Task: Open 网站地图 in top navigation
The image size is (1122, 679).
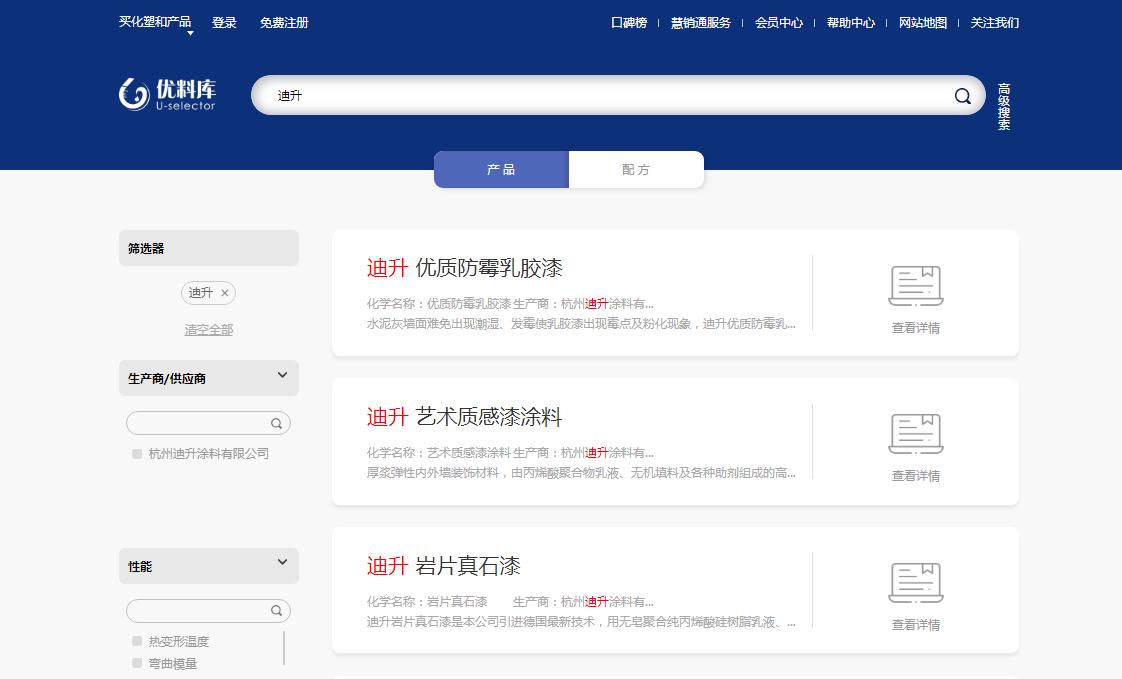Action: click(x=923, y=23)
